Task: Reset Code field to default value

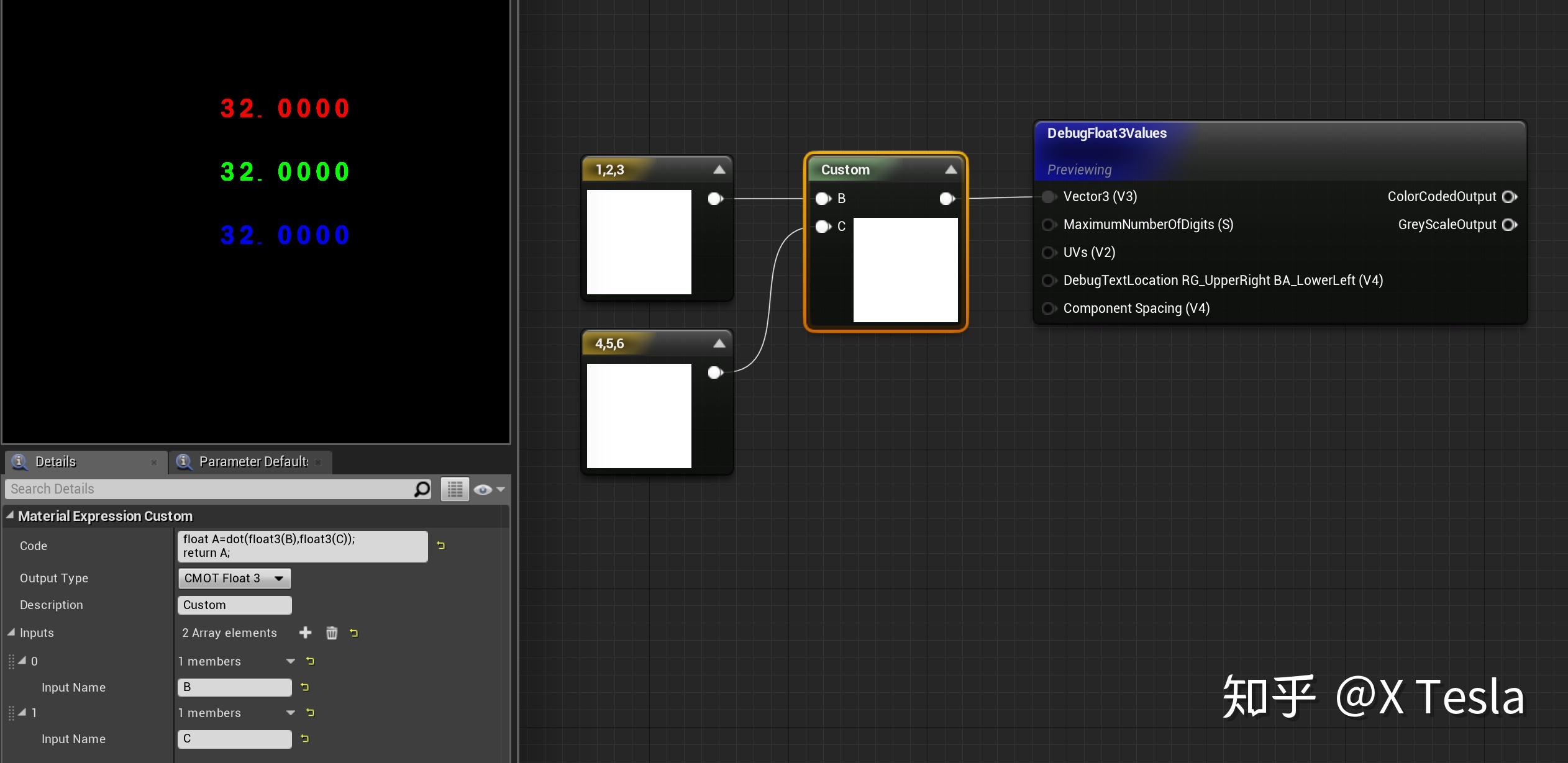Action: click(440, 546)
